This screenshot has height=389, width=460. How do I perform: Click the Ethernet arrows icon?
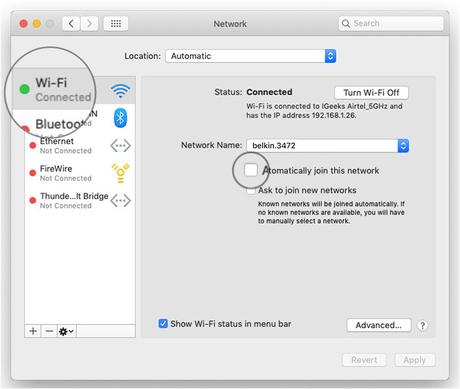(120, 146)
